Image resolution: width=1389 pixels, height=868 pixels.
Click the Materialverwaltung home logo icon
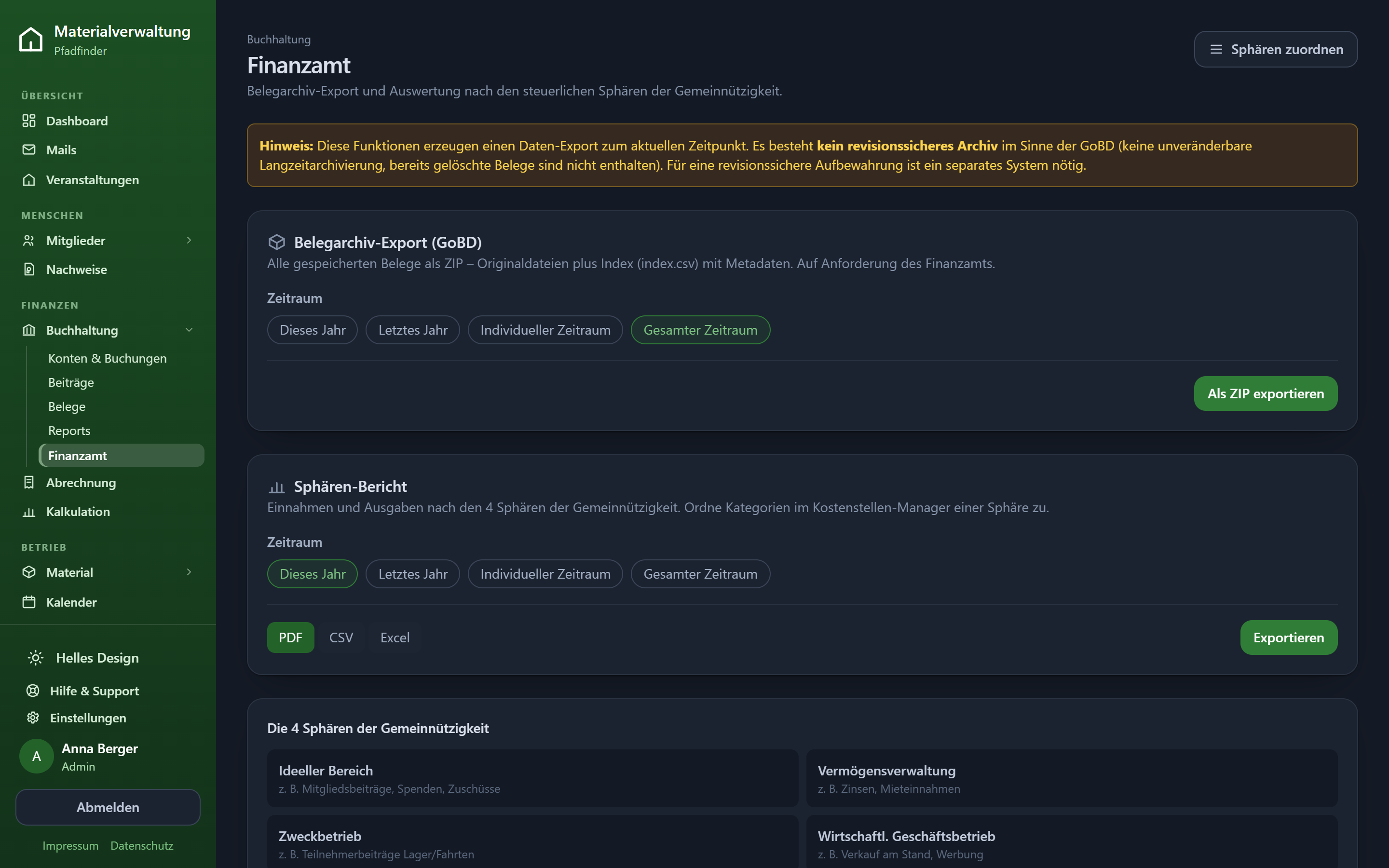[x=31, y=40]
